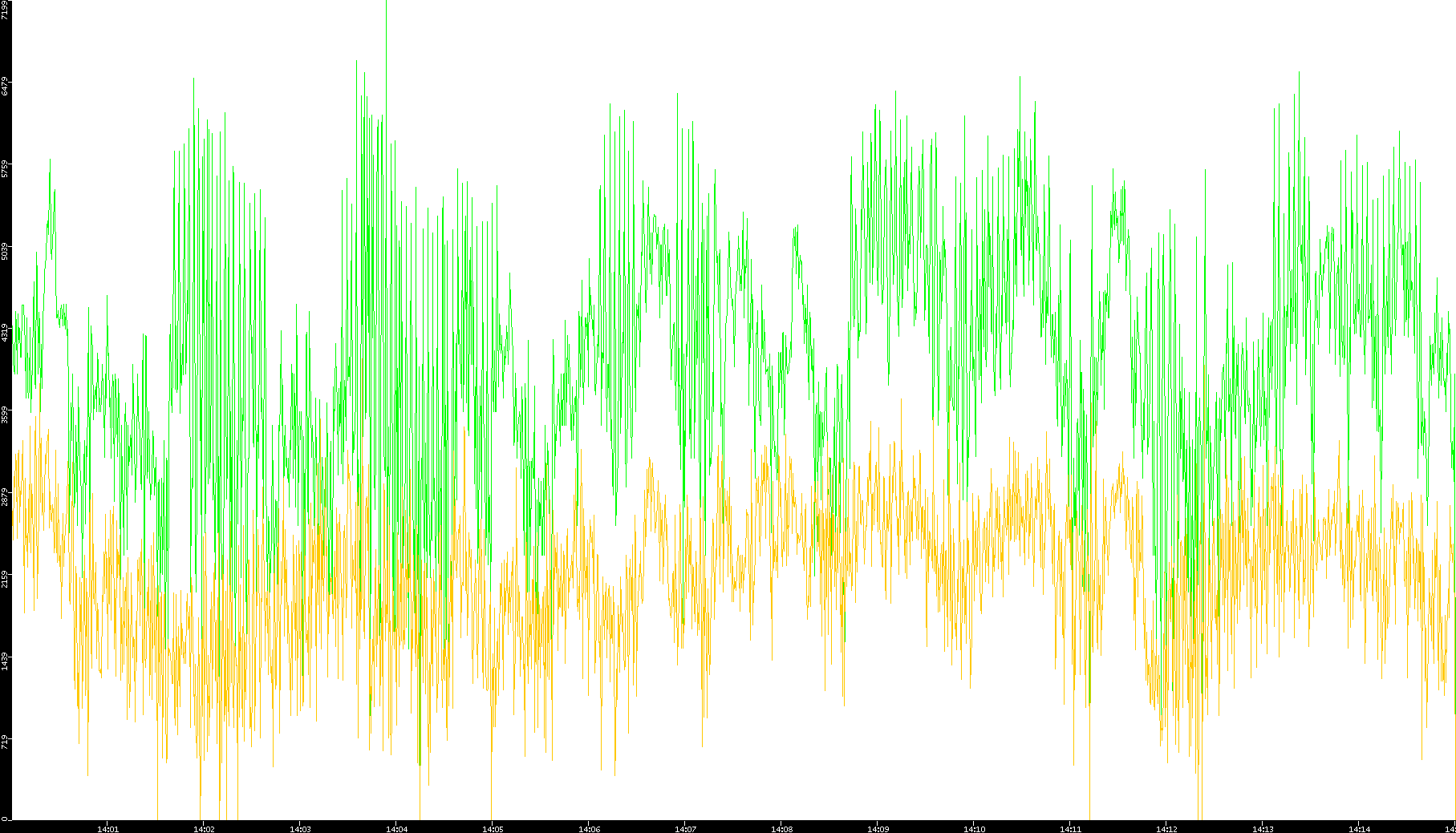The image size is (1456, 833).
Task: Select the 4319 vertical axis label
Action: pyautogui.click(x=5, y=333)
